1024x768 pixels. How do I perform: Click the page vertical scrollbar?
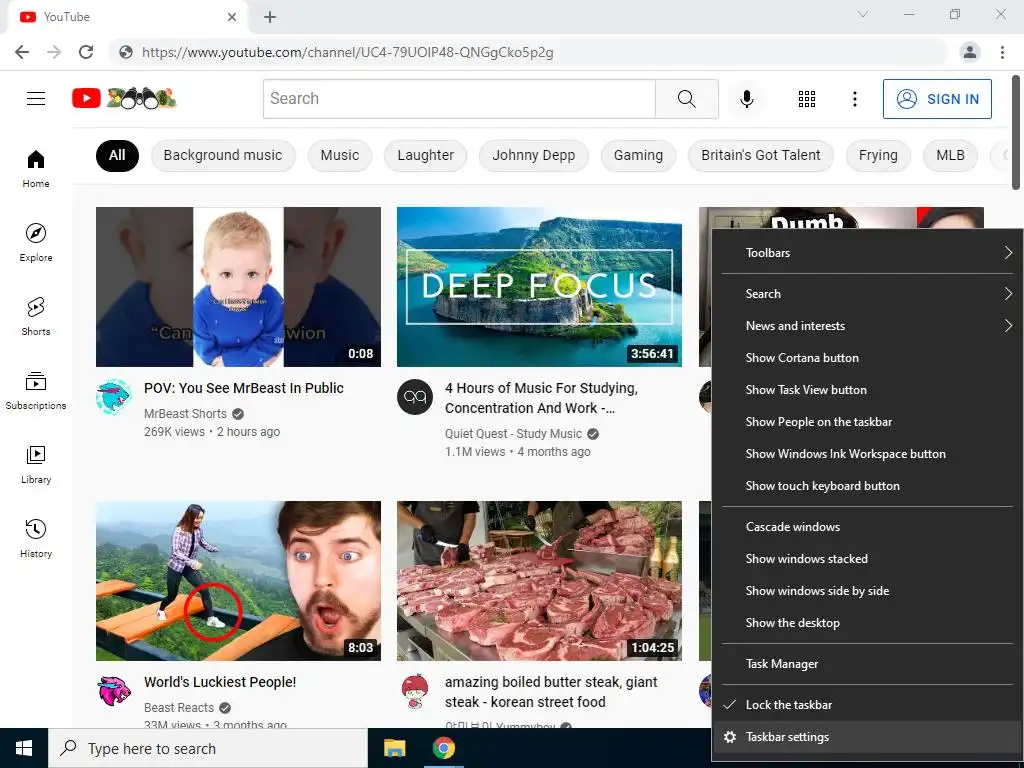pos(1017,131)
